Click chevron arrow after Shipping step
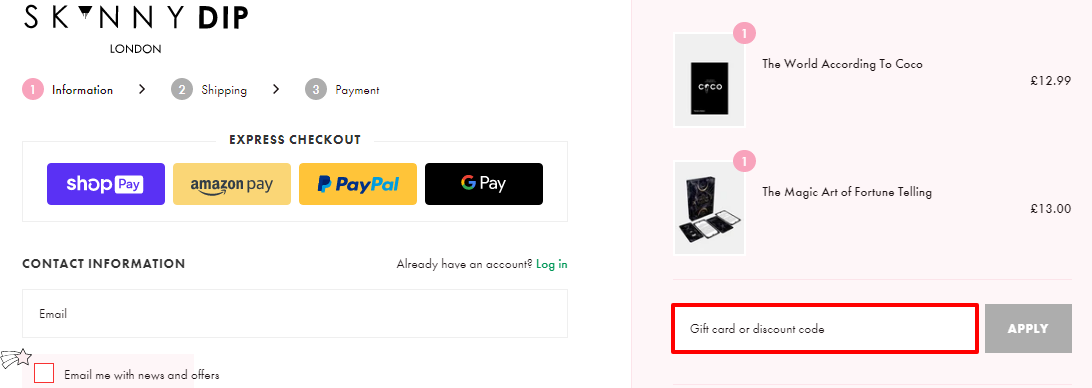Image resolution: width=1092 pixels, height=388 pixels. [x=276, y=89]
